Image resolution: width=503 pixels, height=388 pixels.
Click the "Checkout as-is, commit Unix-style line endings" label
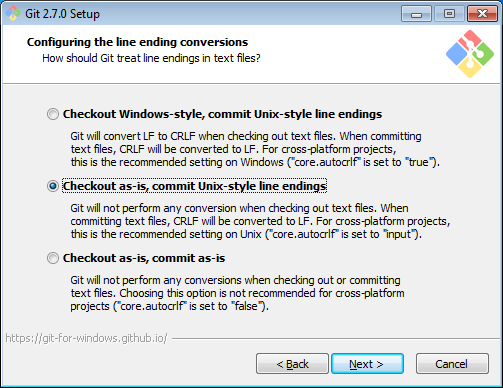pyautogui.click(x=194, y=186)
